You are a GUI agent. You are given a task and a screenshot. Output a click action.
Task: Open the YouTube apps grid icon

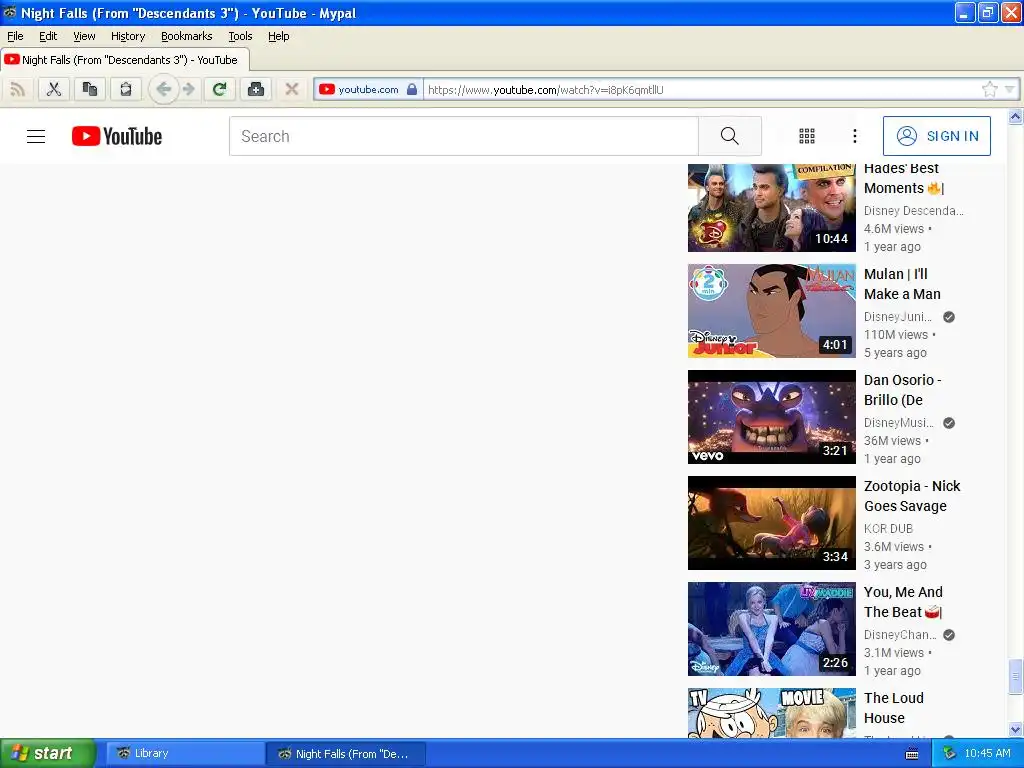tap(807, 136)
